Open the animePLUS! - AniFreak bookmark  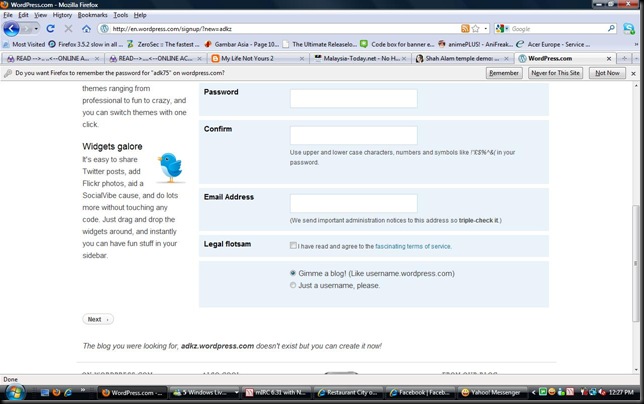(475, 44)
